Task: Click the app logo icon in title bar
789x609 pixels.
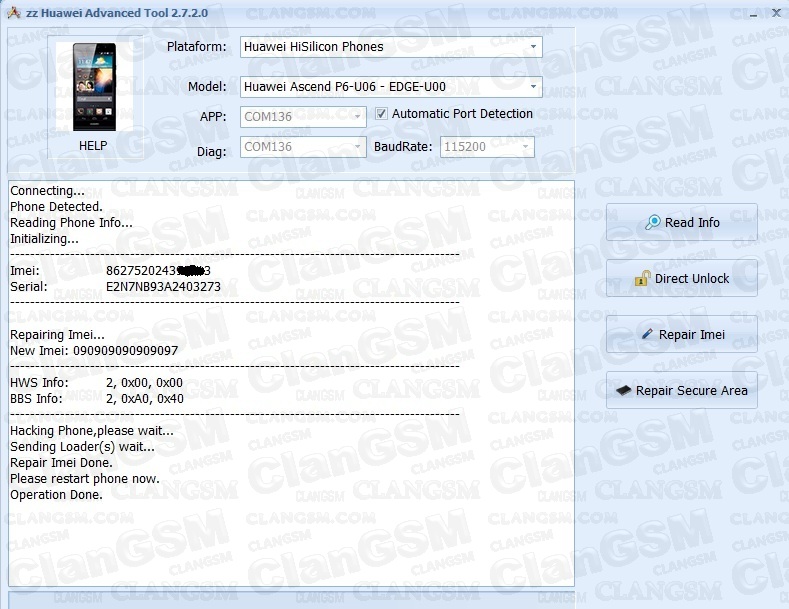Action: point(14,13)
